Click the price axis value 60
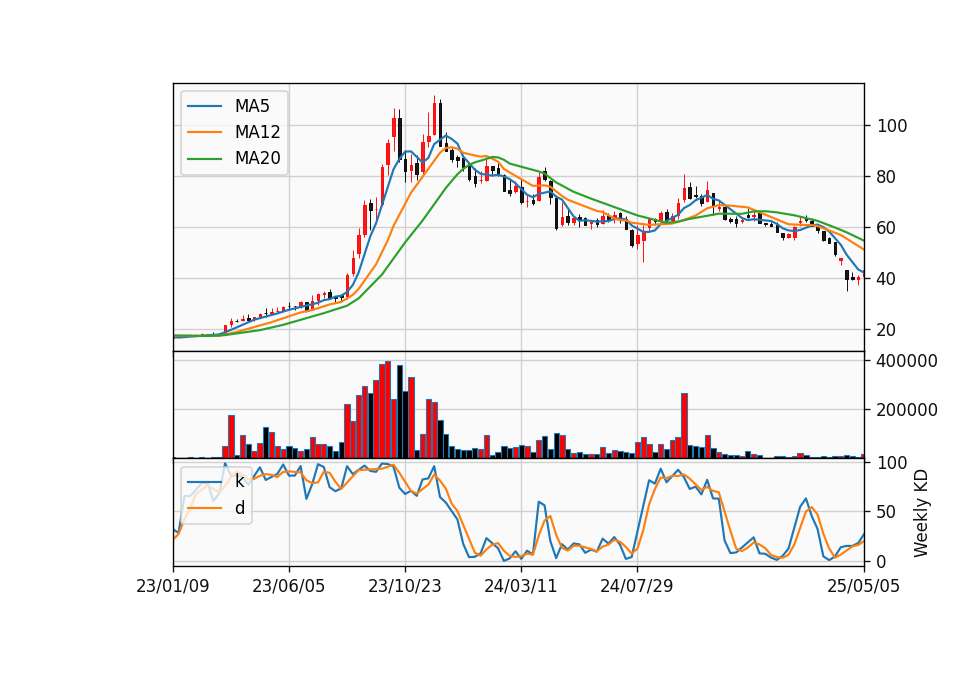Screen dimensions: 960x690 coord(886,228)
